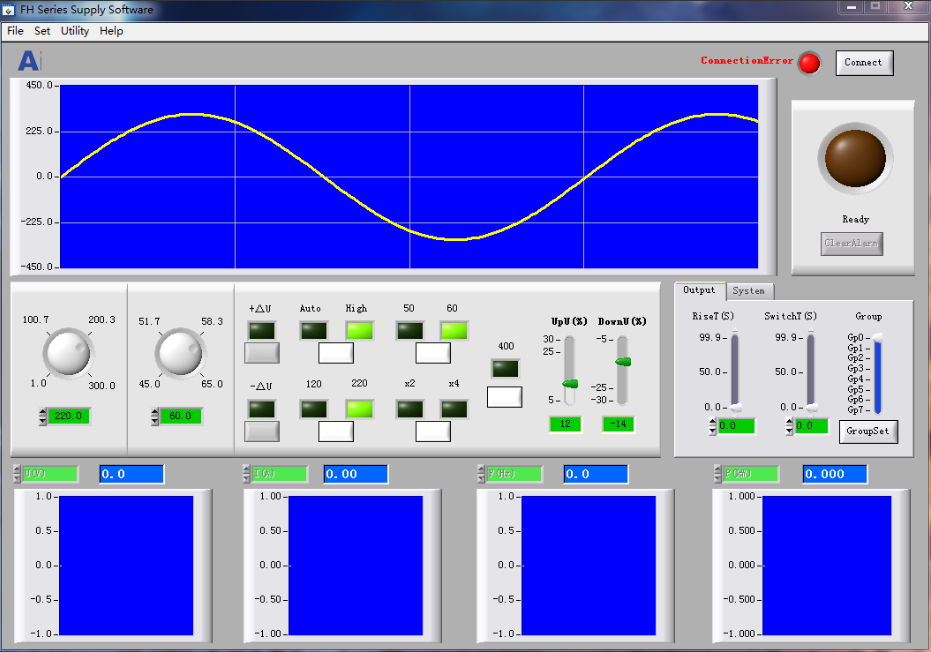Viewport: 931px width, 652px height.
Task: Click the UpU value field showing 12
Action: click(565, 424)
